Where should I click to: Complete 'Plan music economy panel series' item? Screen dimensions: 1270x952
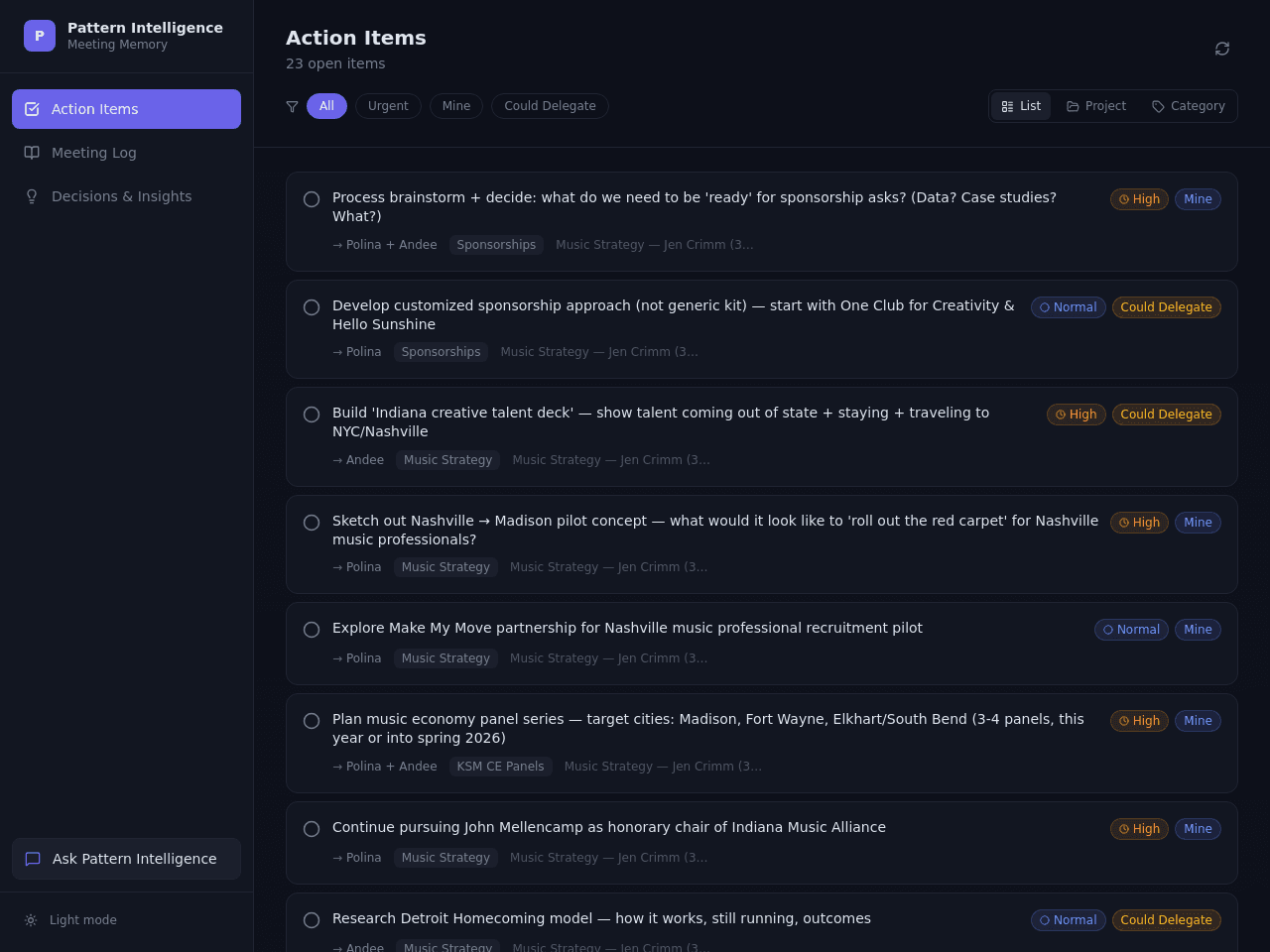[312, 721]
